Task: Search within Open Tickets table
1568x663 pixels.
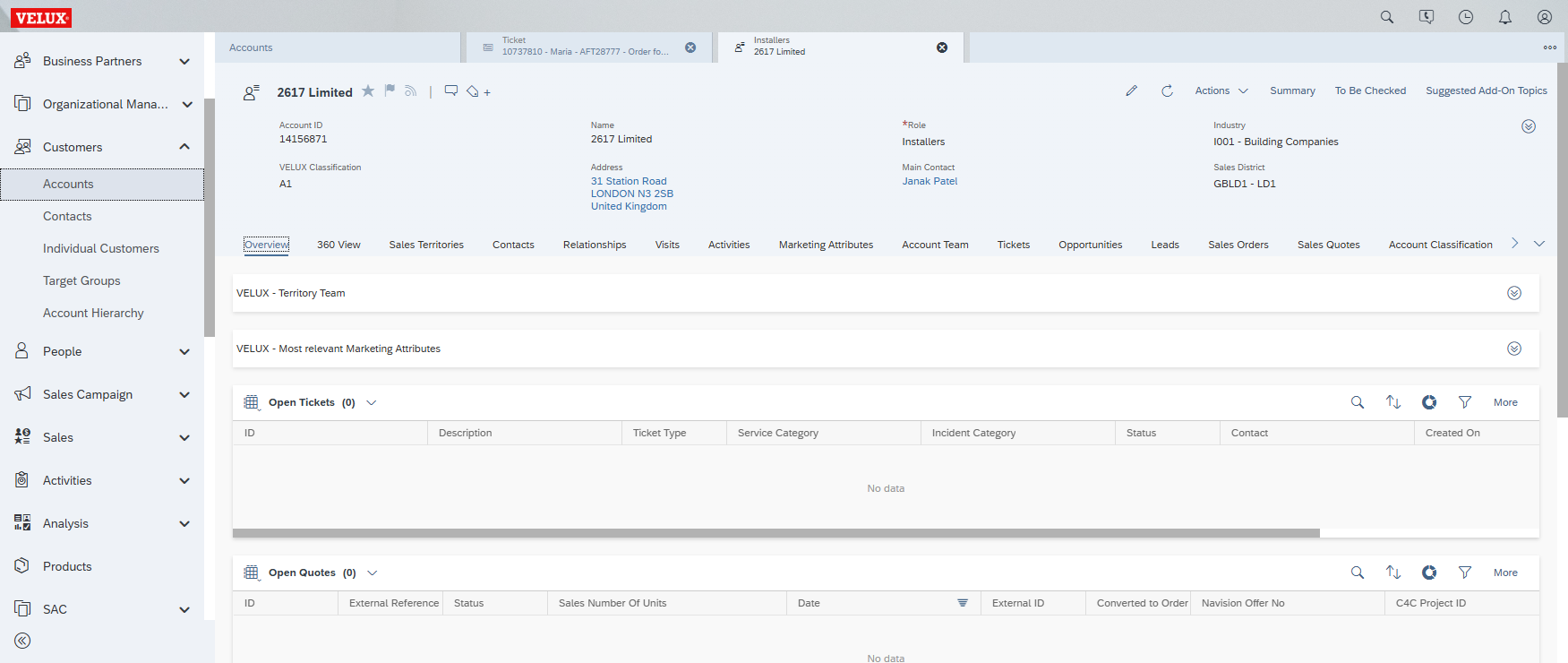Action: tap(1358, 402)
